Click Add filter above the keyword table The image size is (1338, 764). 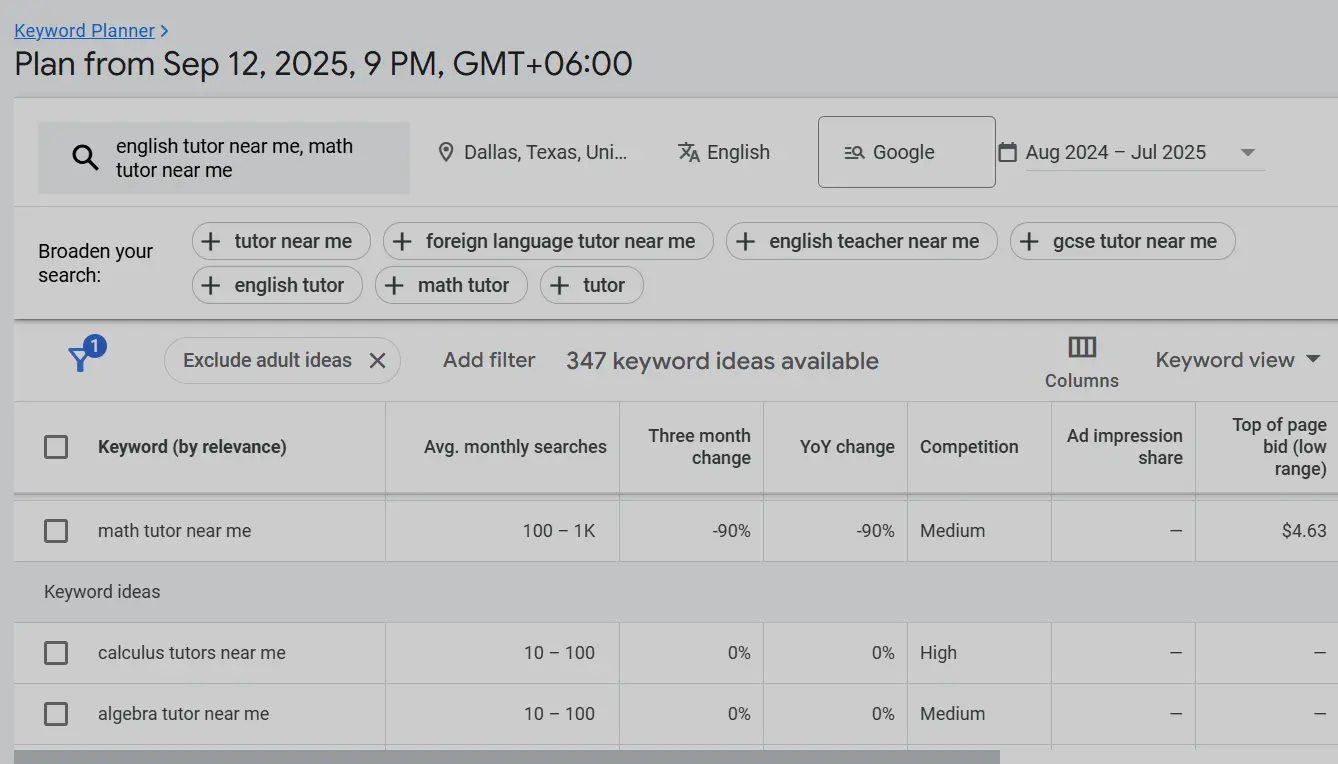[x=489, y=359]
